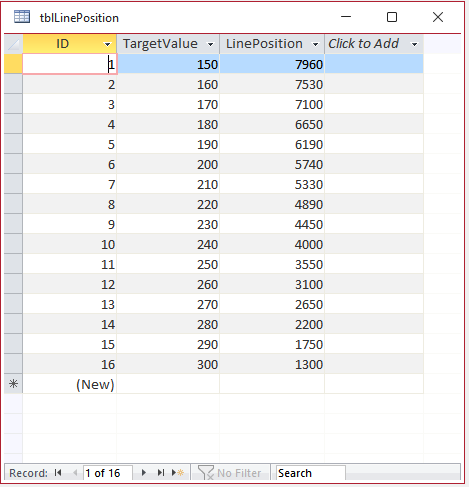
Task: Click LinePosition cell 7100
Action: (272, 104)
